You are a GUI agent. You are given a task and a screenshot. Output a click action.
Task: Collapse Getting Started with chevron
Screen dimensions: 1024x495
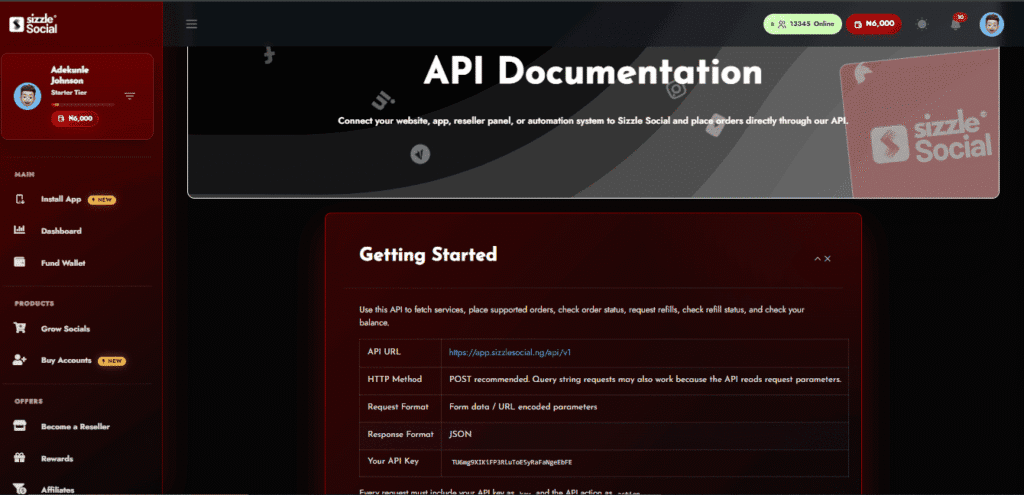click(817, 259)
